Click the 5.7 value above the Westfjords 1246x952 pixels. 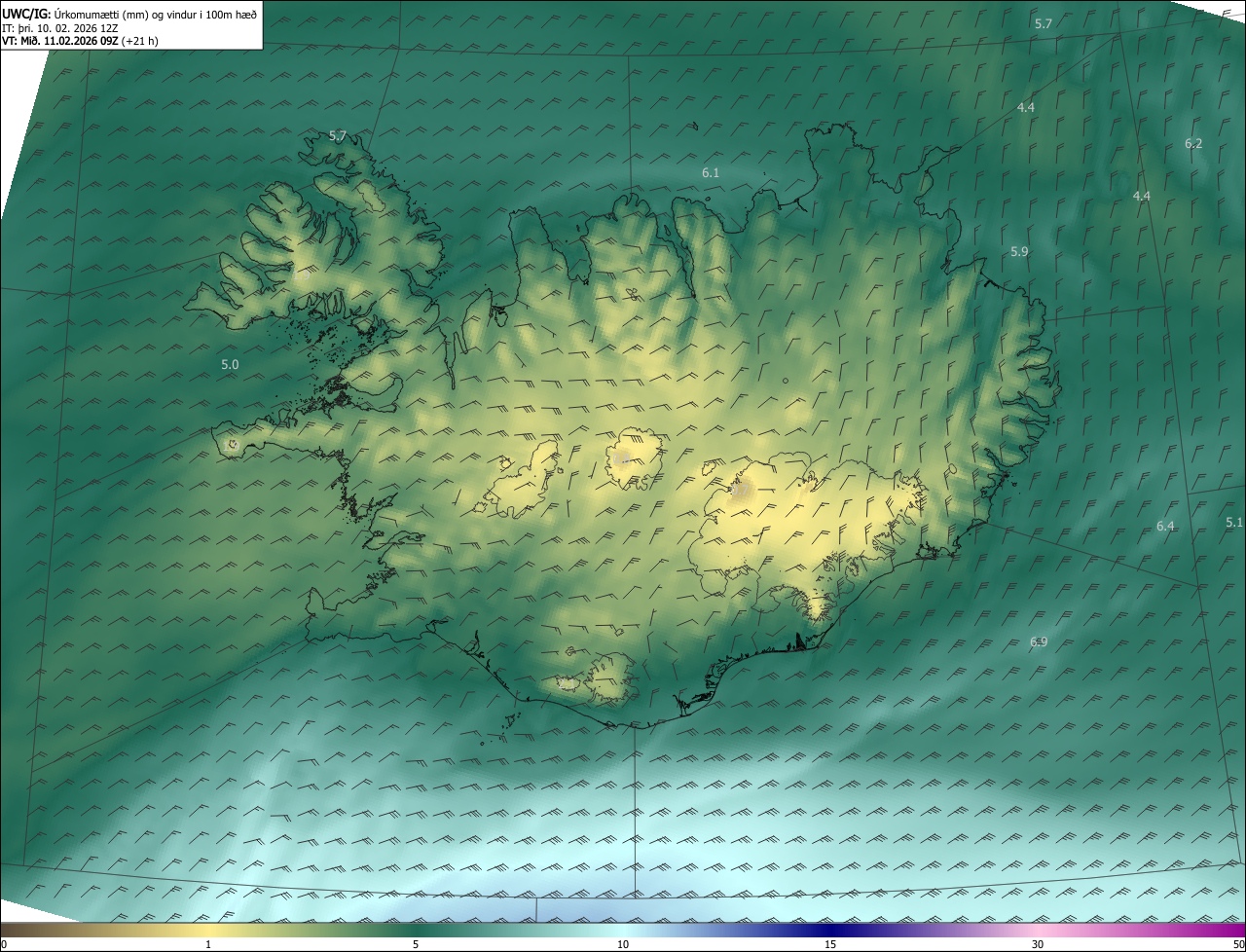coord(338,135)
